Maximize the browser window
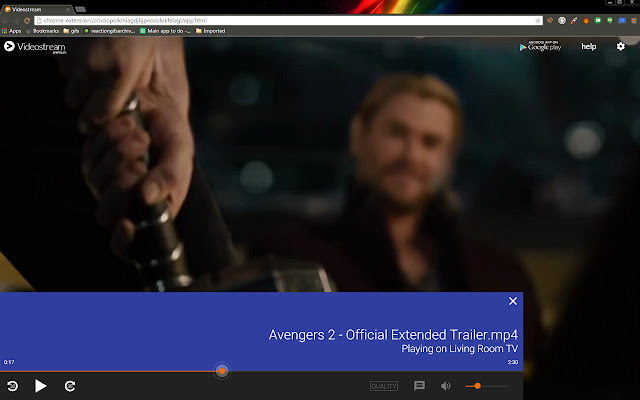 620,2
